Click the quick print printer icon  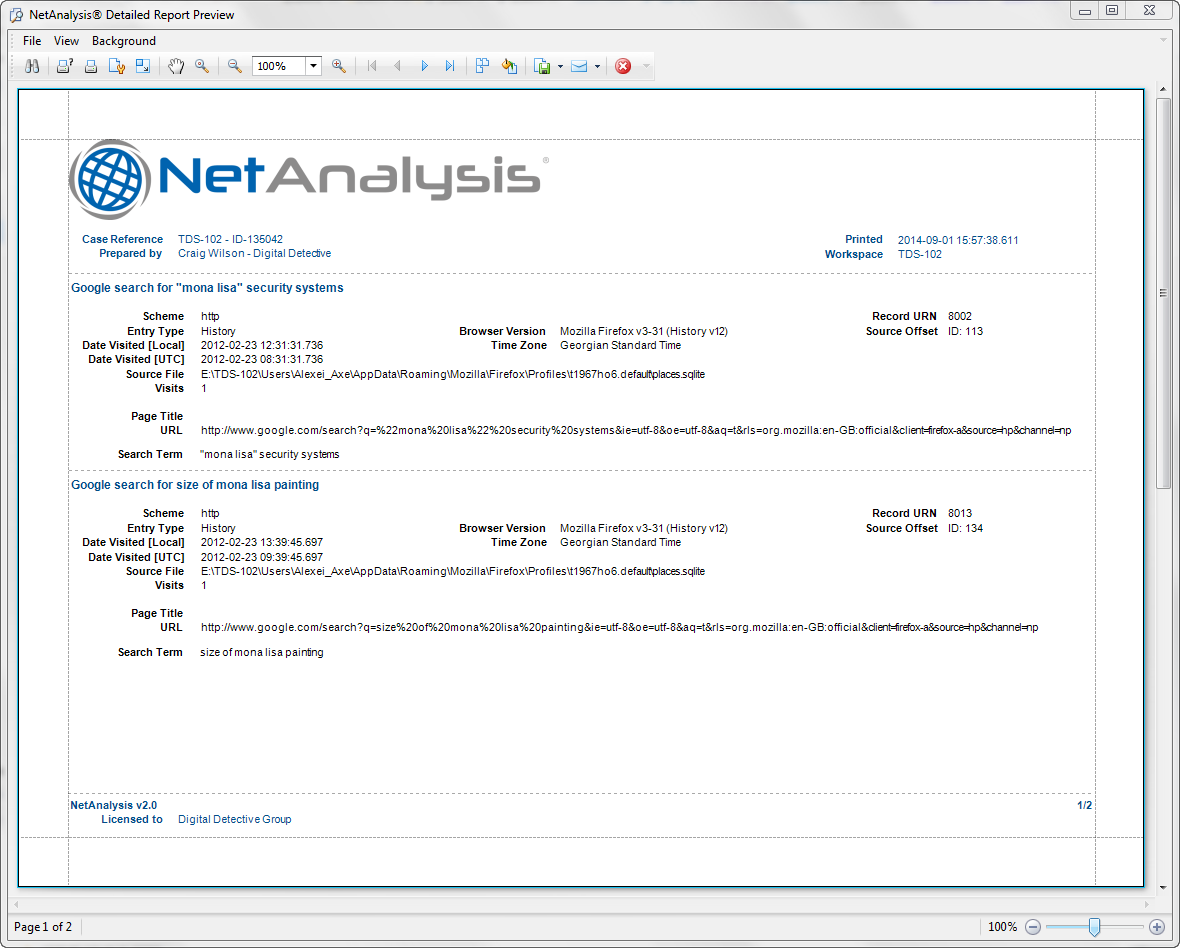click(x=90, y=66)
